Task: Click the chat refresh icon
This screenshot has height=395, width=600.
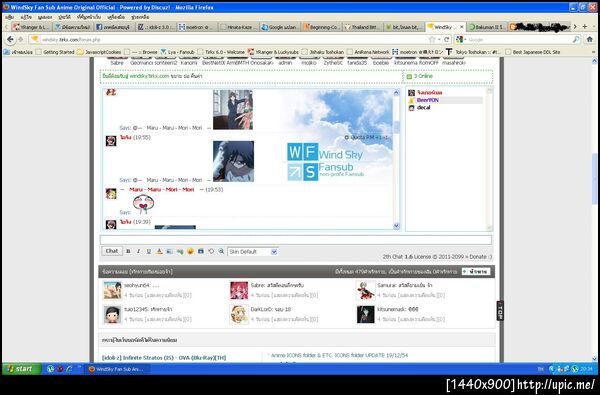Action: click(211, 251)
